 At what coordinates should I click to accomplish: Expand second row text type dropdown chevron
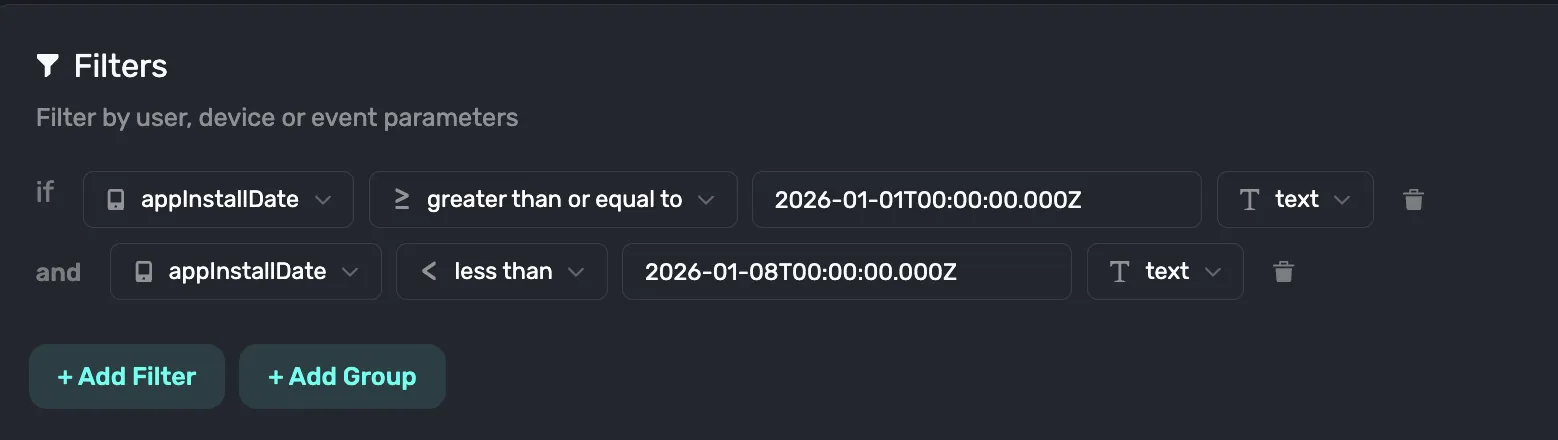[x=1212, y=272]
